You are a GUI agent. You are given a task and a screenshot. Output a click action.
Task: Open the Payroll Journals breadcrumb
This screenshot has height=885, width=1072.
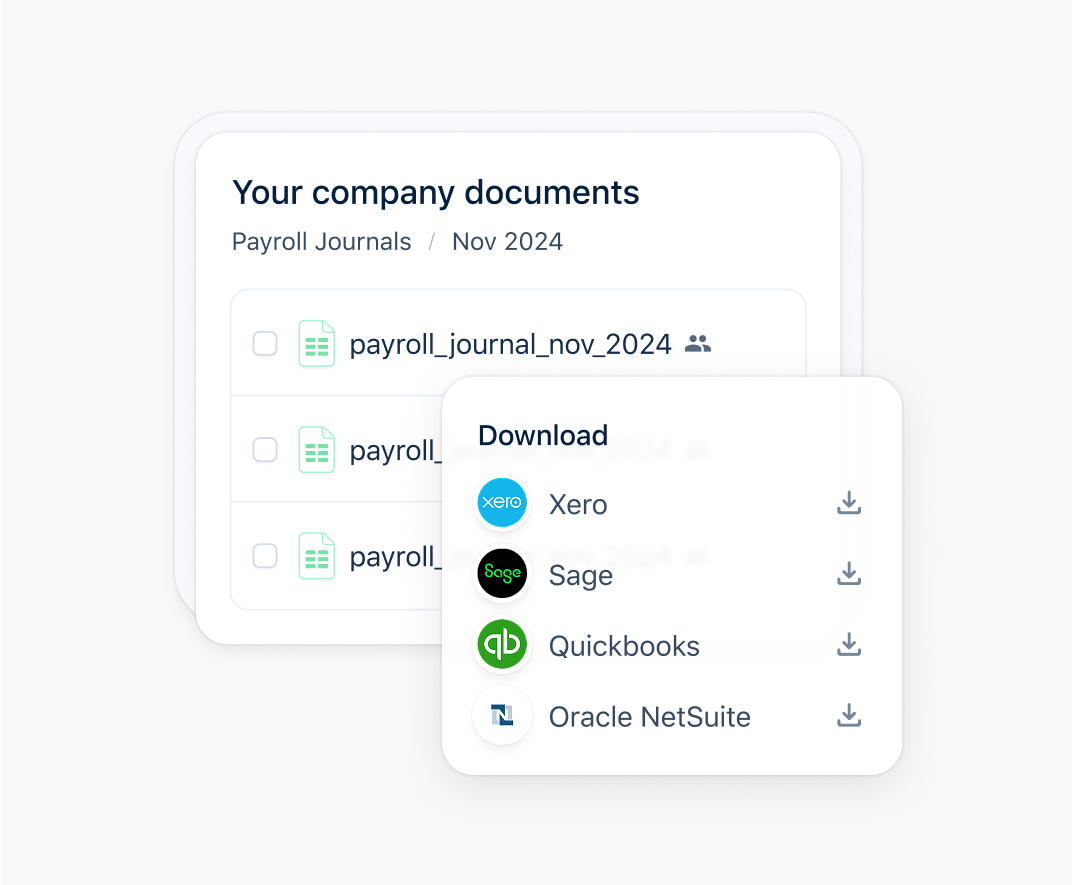[x=321, y=241]
